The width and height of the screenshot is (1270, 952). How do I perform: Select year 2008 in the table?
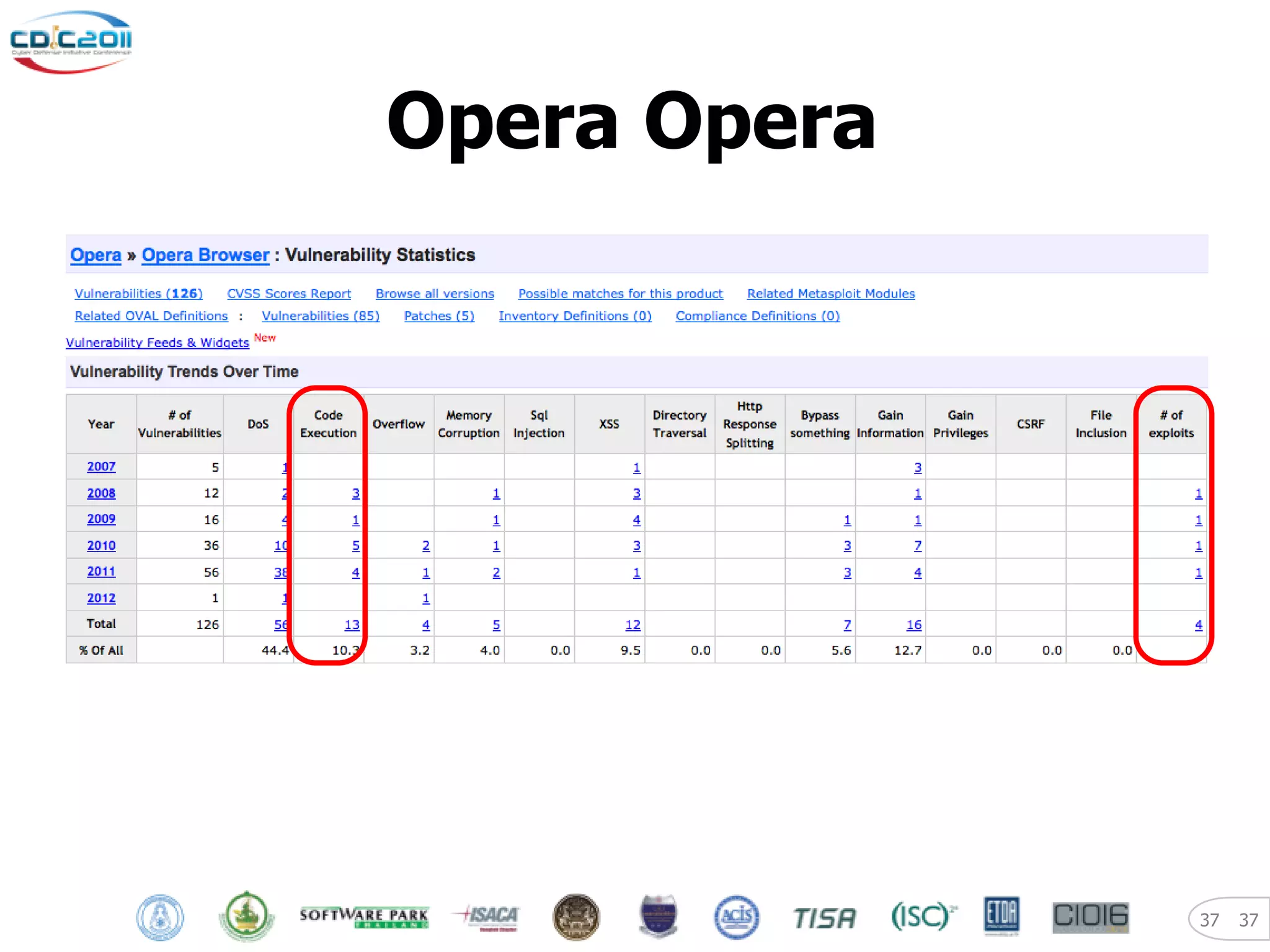tap(101, 493)
